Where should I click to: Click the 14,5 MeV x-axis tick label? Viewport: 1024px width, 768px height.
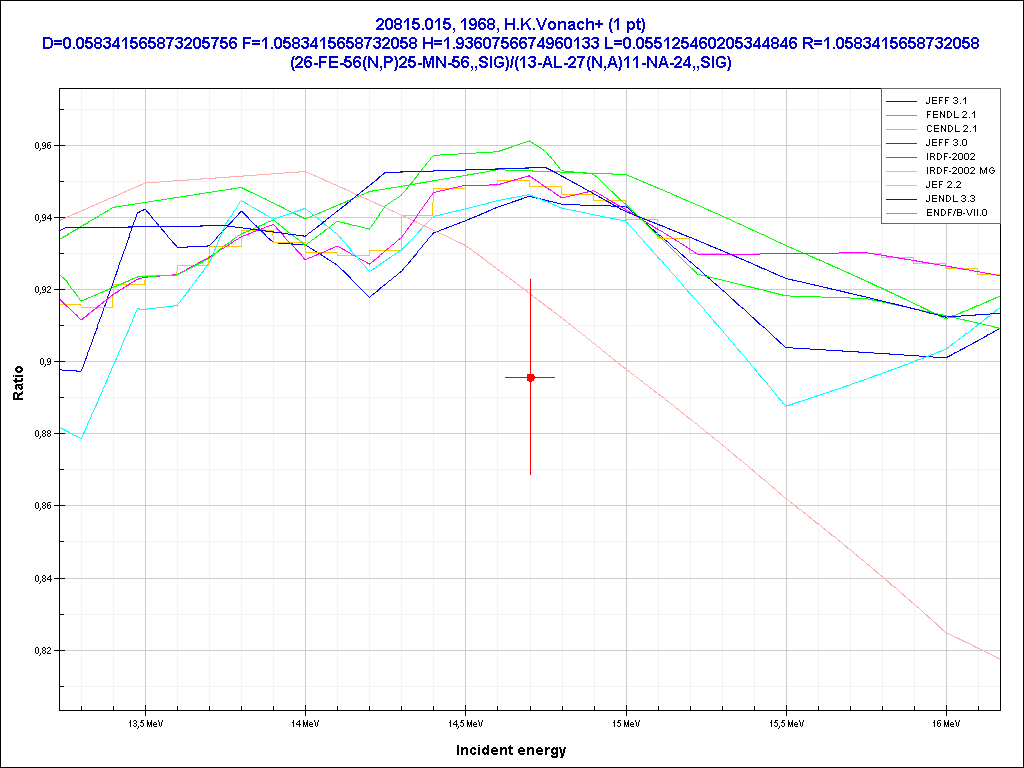[x=464, y=722]
